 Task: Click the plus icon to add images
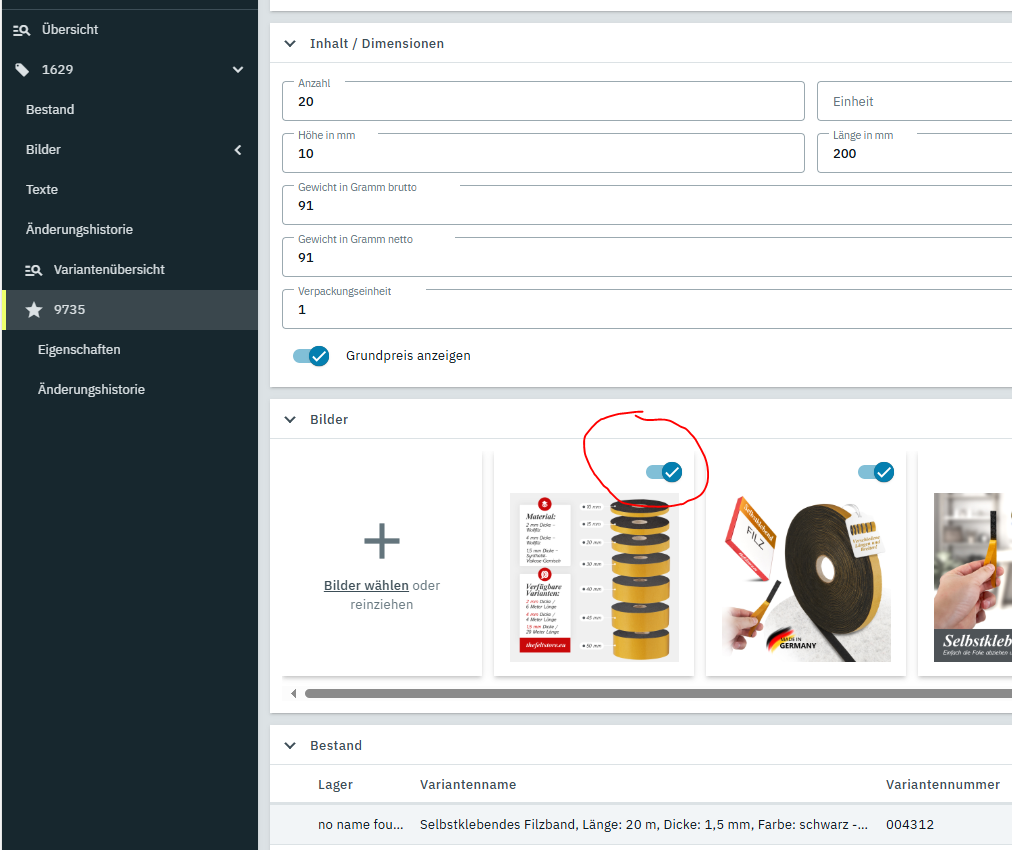pyautogui.click(x=381, y=541)
